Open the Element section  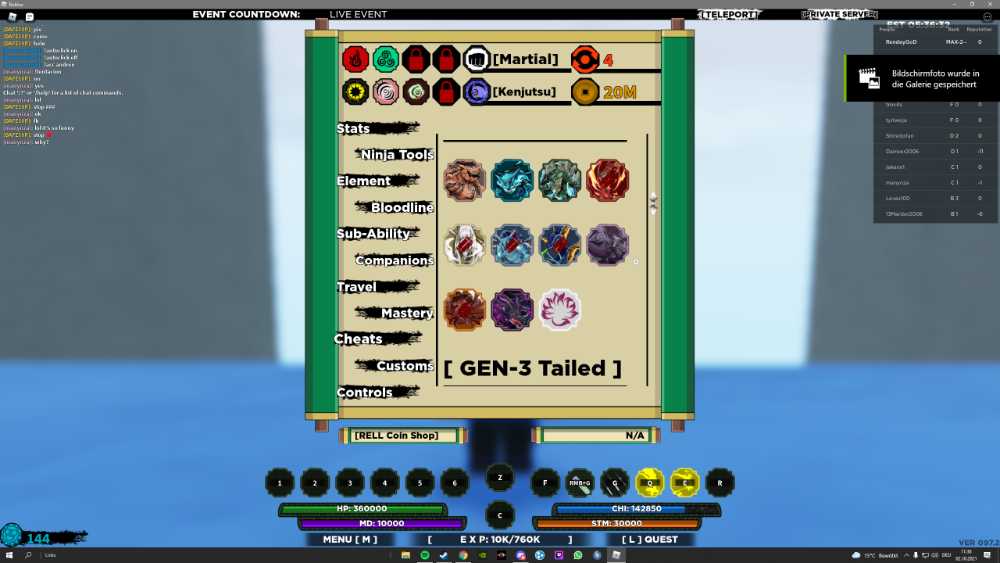377,181
